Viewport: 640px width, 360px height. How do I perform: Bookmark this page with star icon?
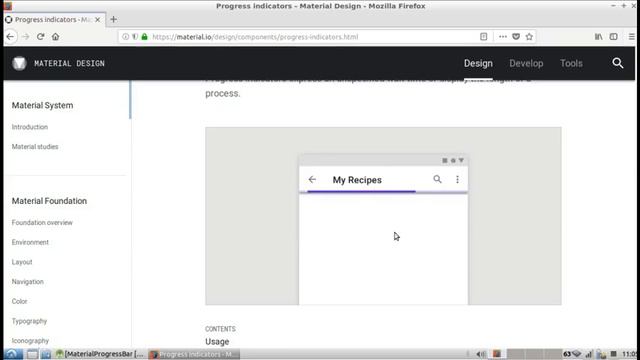529,37
